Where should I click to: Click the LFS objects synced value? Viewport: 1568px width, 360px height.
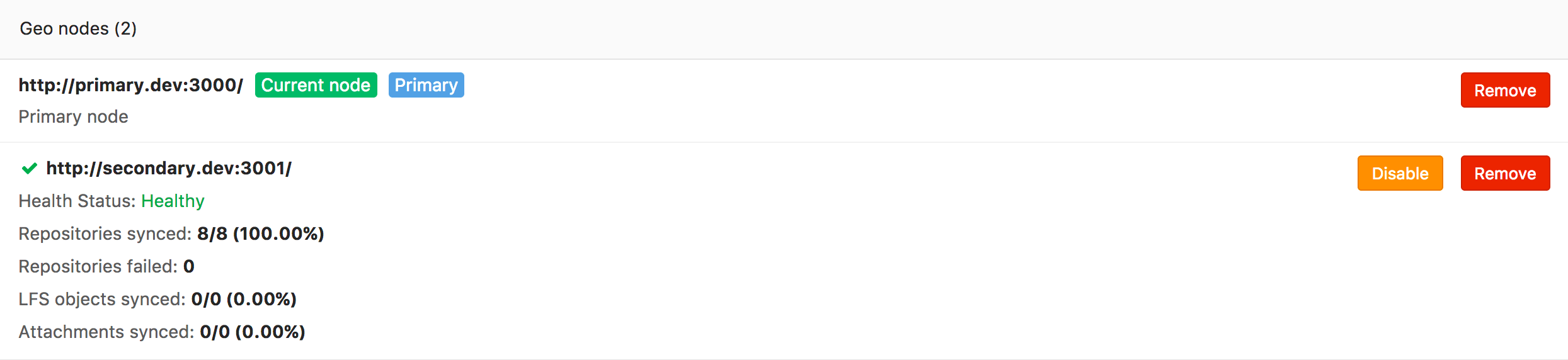click(x=244, y=300)
